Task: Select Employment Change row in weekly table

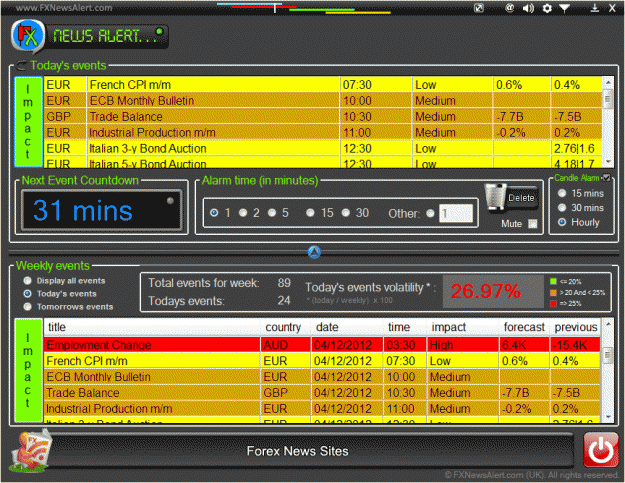Action: [x=322, y=345]
